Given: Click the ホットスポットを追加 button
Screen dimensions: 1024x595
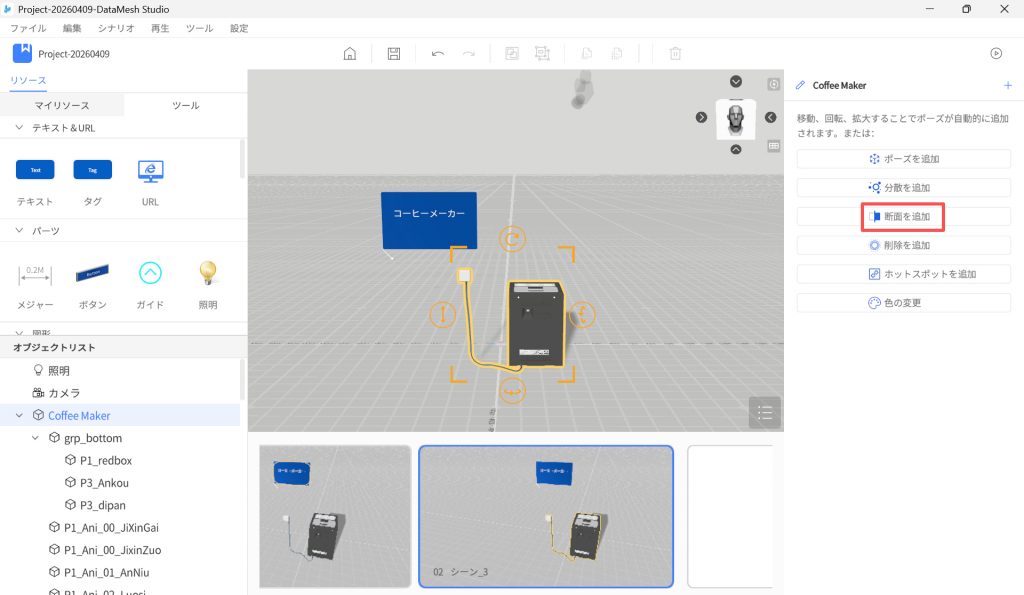Looking at the screenshot, I should pyautogui.click(x=903, y=274).
